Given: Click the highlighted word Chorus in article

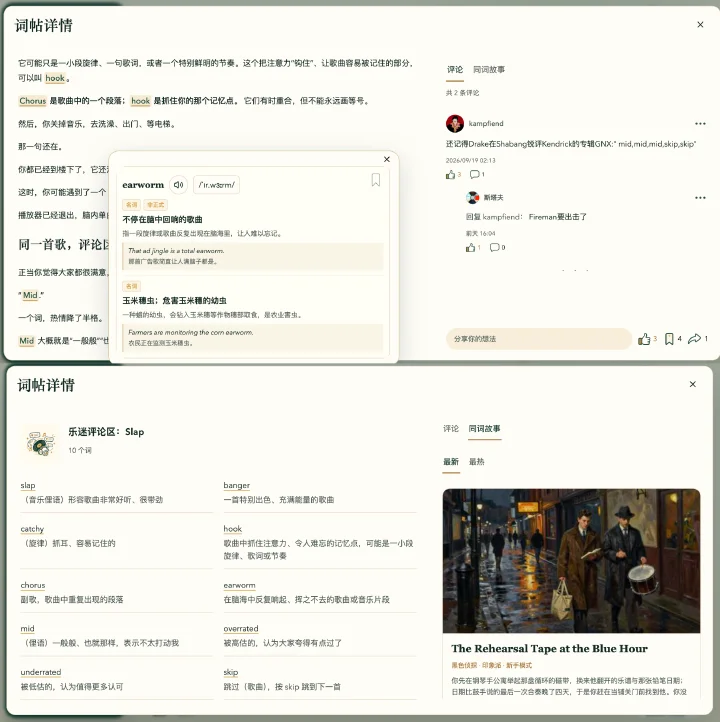Looking at the screenshot, I should pyautogui.click(x=33, y=100).
